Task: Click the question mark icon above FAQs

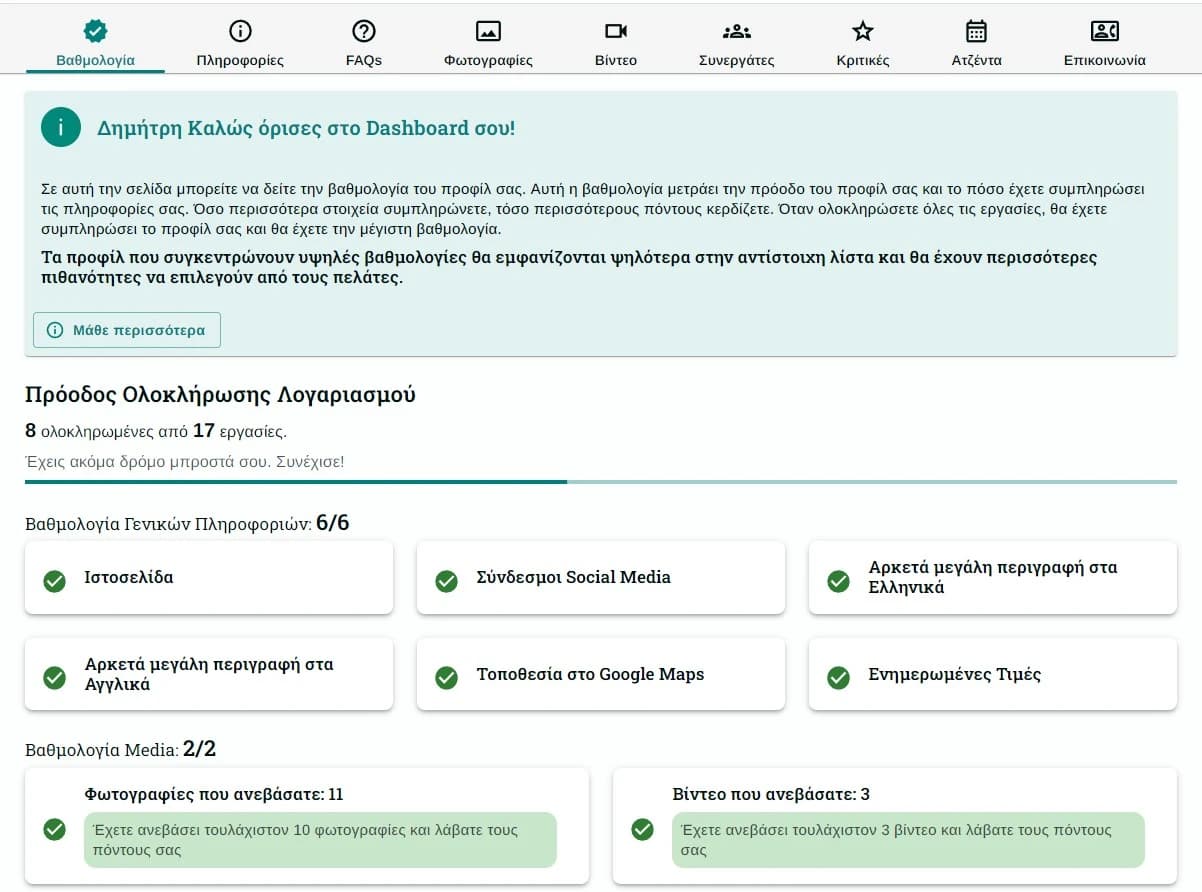Action: tap(364, 30)
